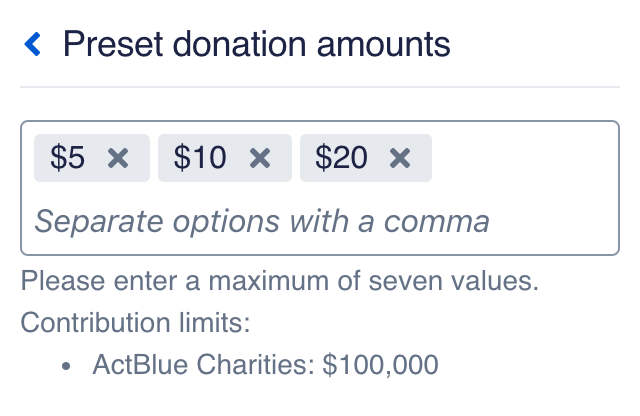Select the $20 amount chip label
Screen dimensions: 640x416
[341, 158]
